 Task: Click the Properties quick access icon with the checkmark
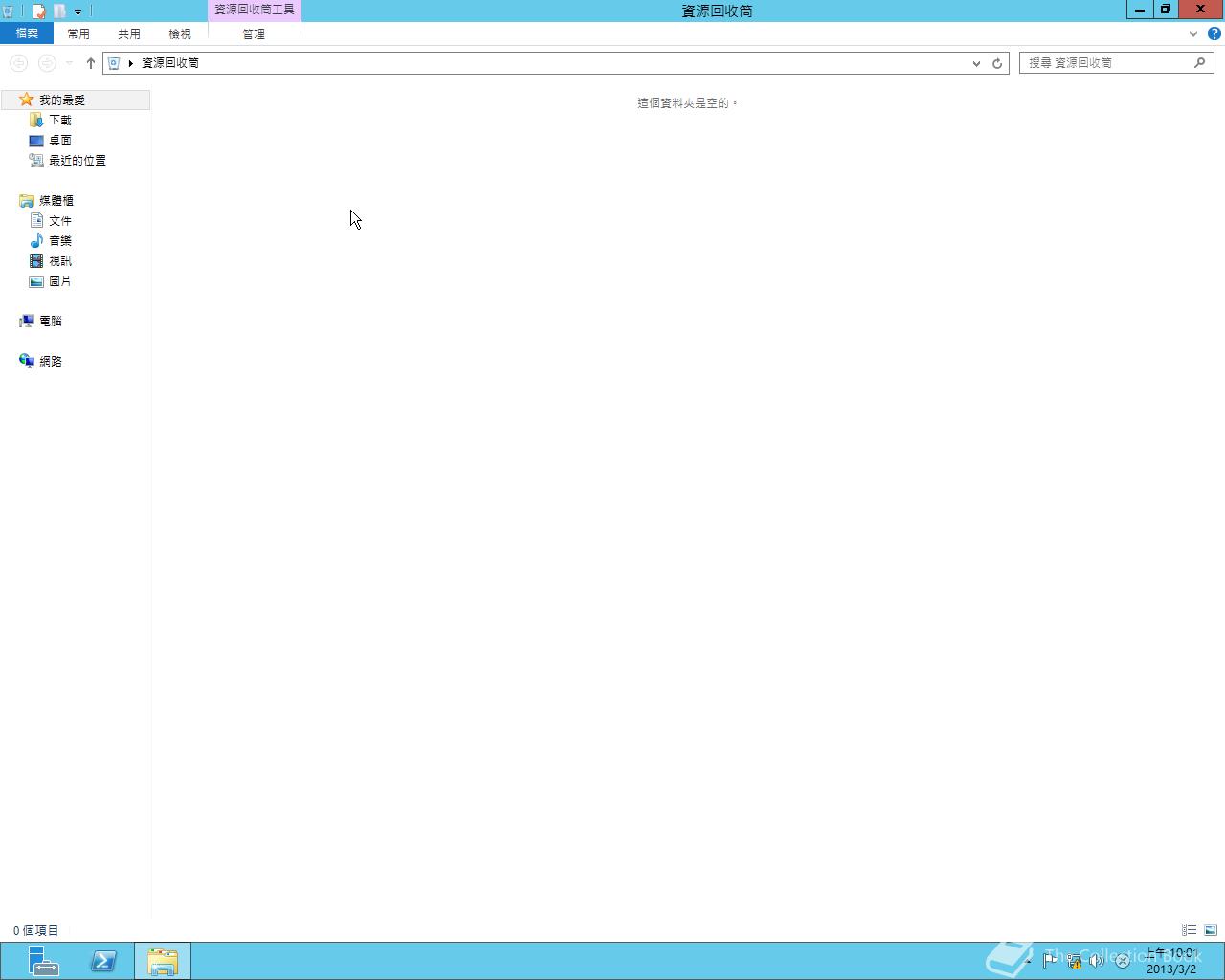tap(39, 11)
